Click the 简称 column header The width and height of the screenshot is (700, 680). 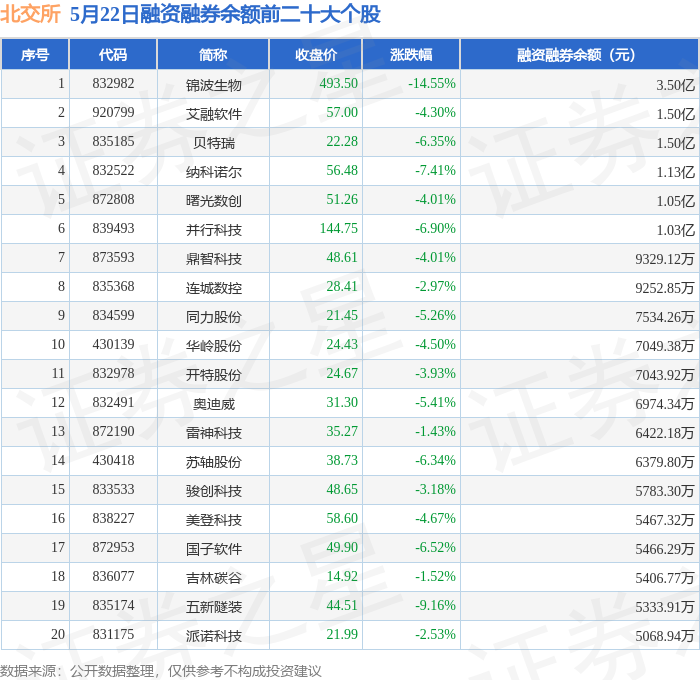(213, 55)
